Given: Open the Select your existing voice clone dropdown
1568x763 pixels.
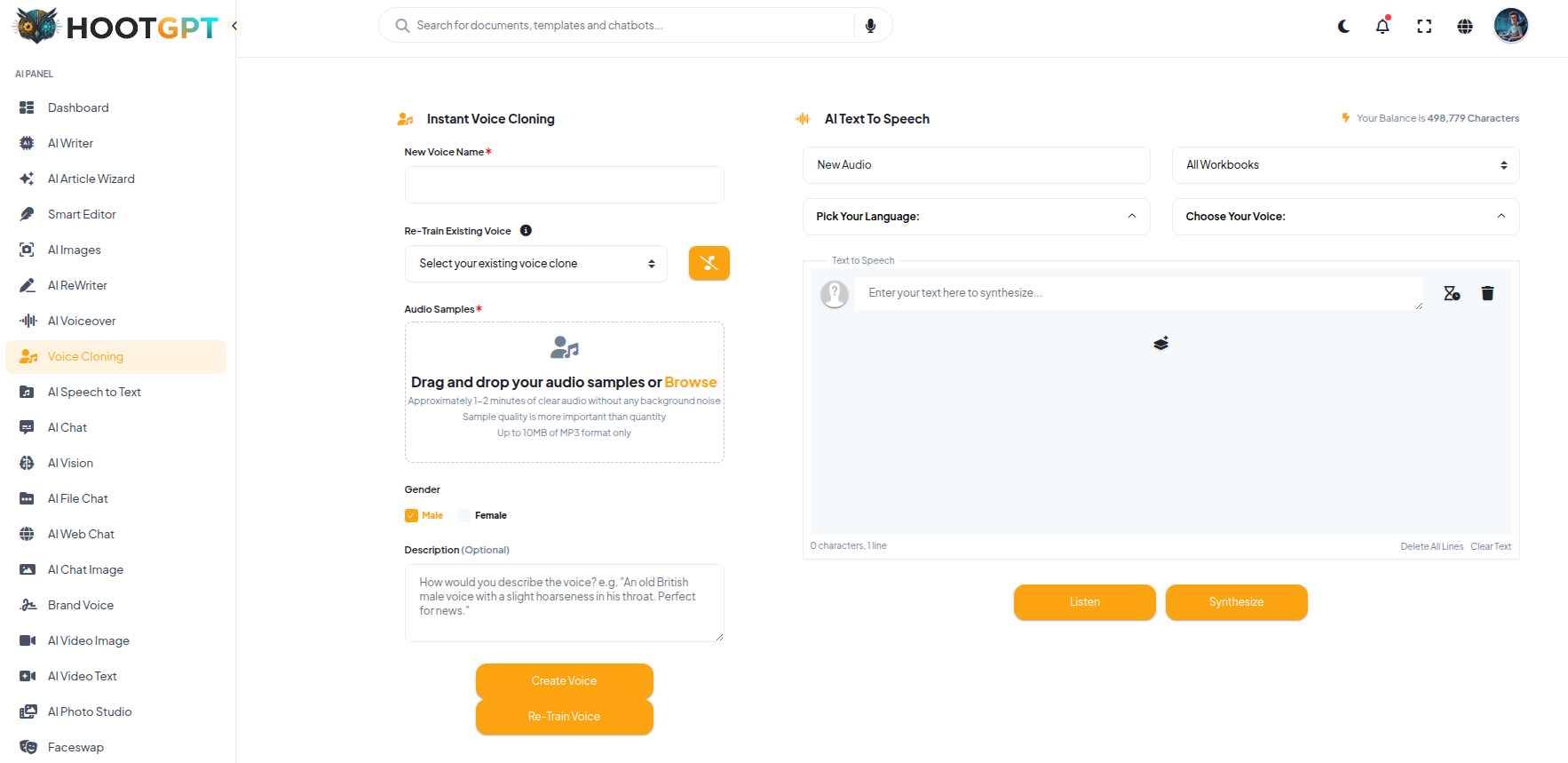Looking at the screenshot, I should (x=535, y=263).
